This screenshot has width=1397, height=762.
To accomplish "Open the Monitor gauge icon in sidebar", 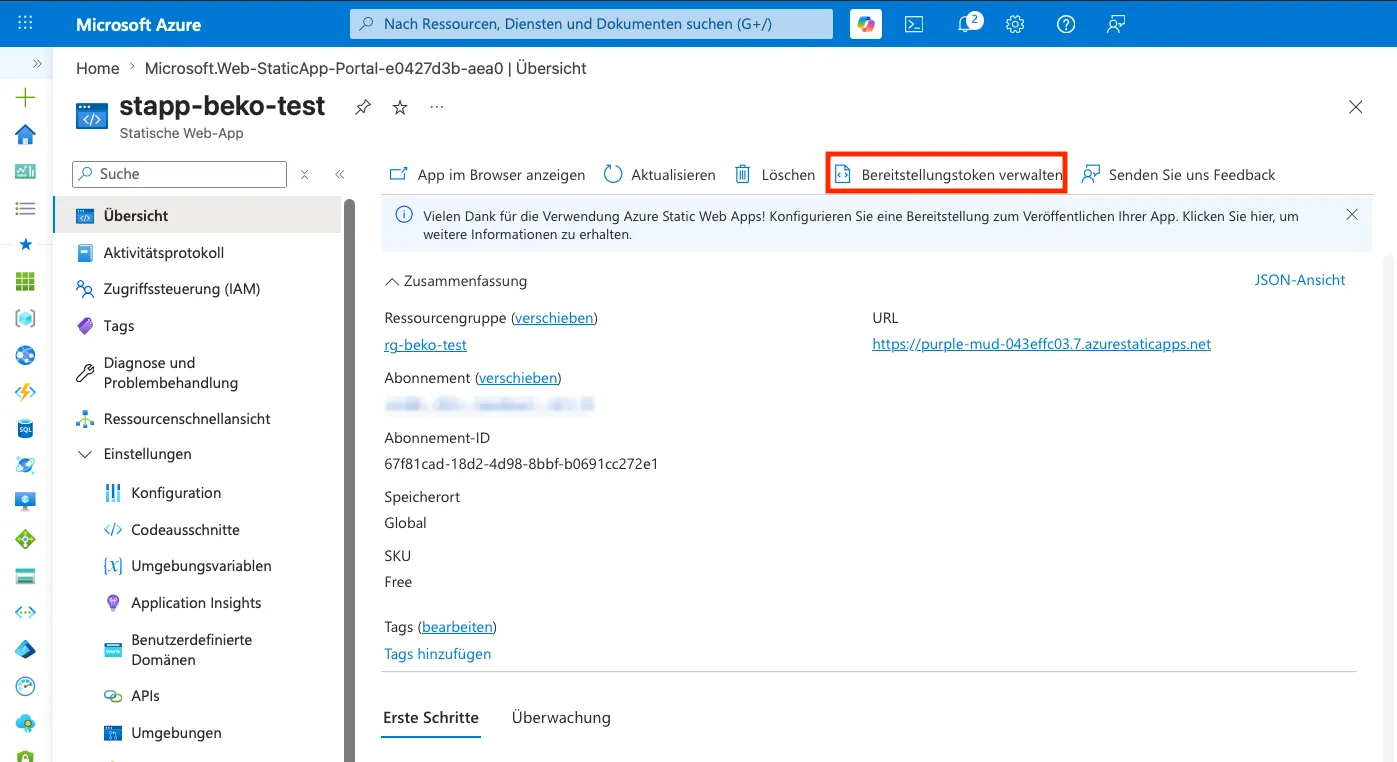I will [26, 687].
